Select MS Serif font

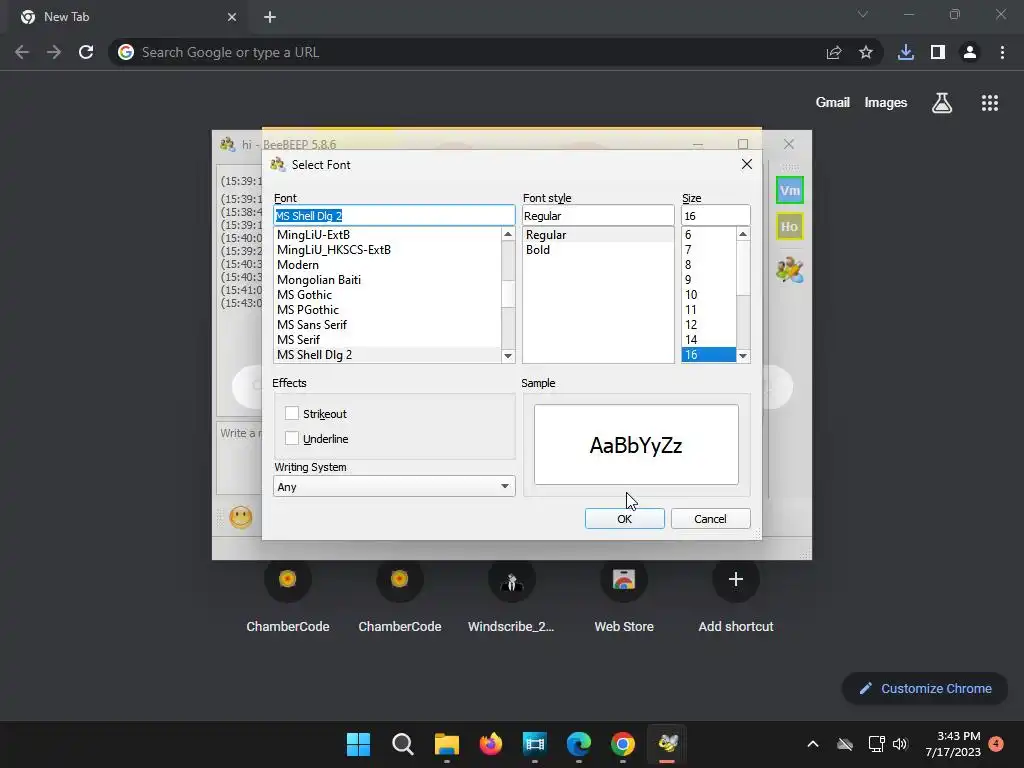click(x=388, y=340)
